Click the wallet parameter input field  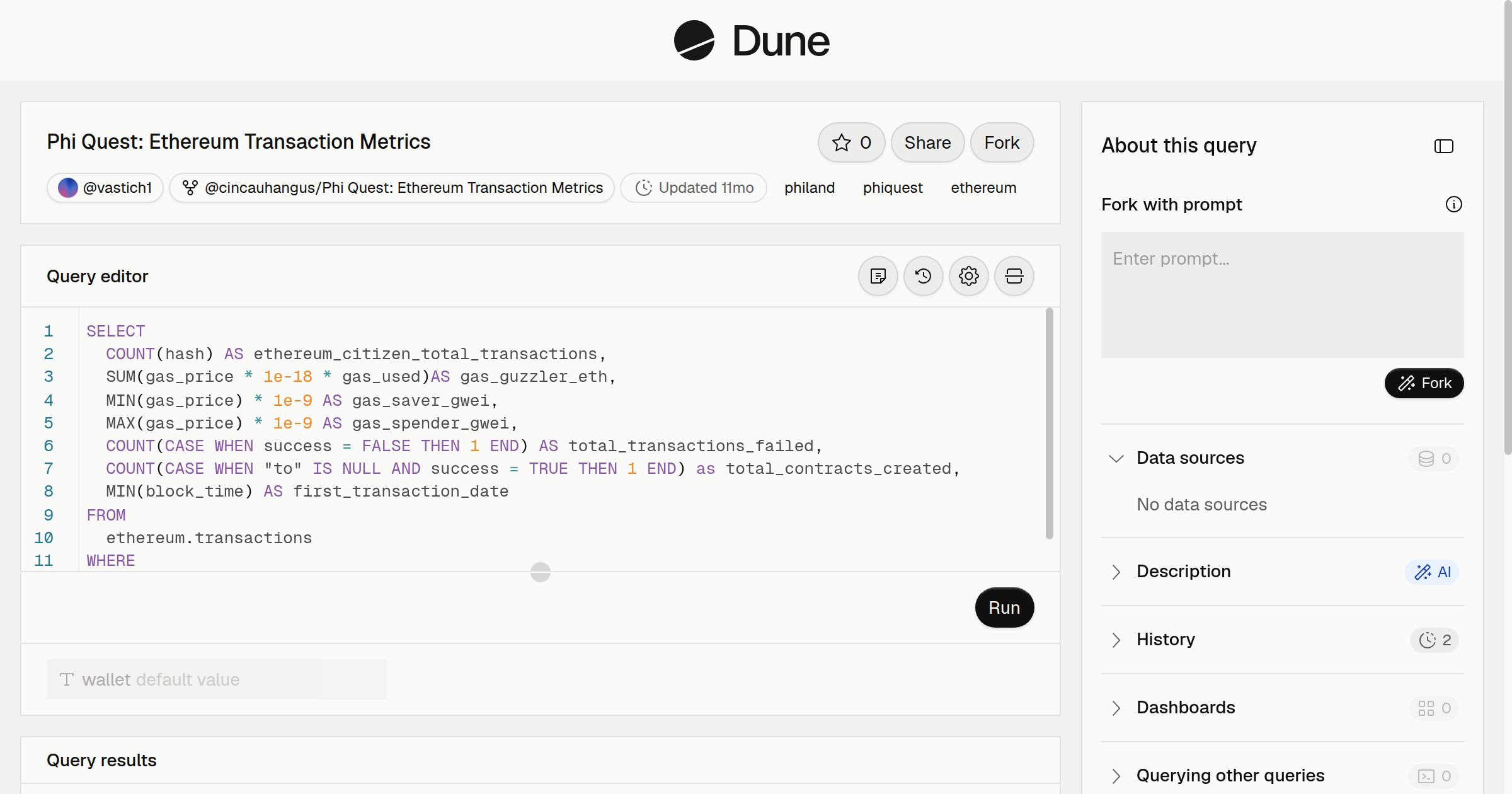point(217,679)
